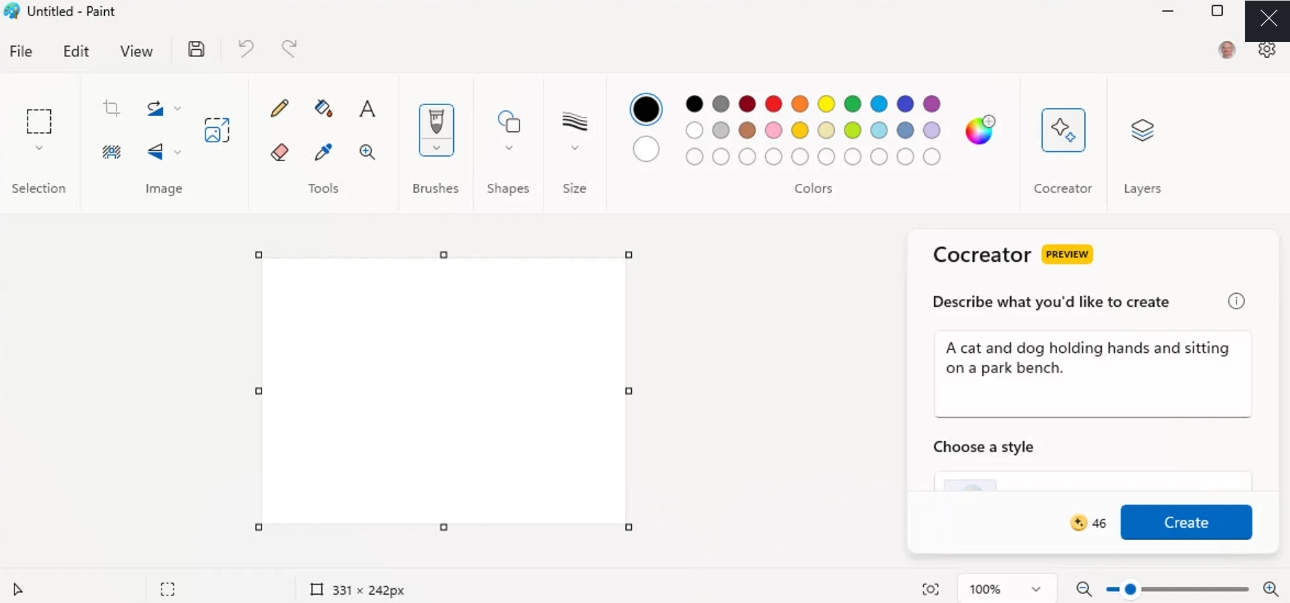Image resolution: width=1290 pixels, height=603 pixels.
Task: Minimize the Paint window
Action: (1168, 12)
